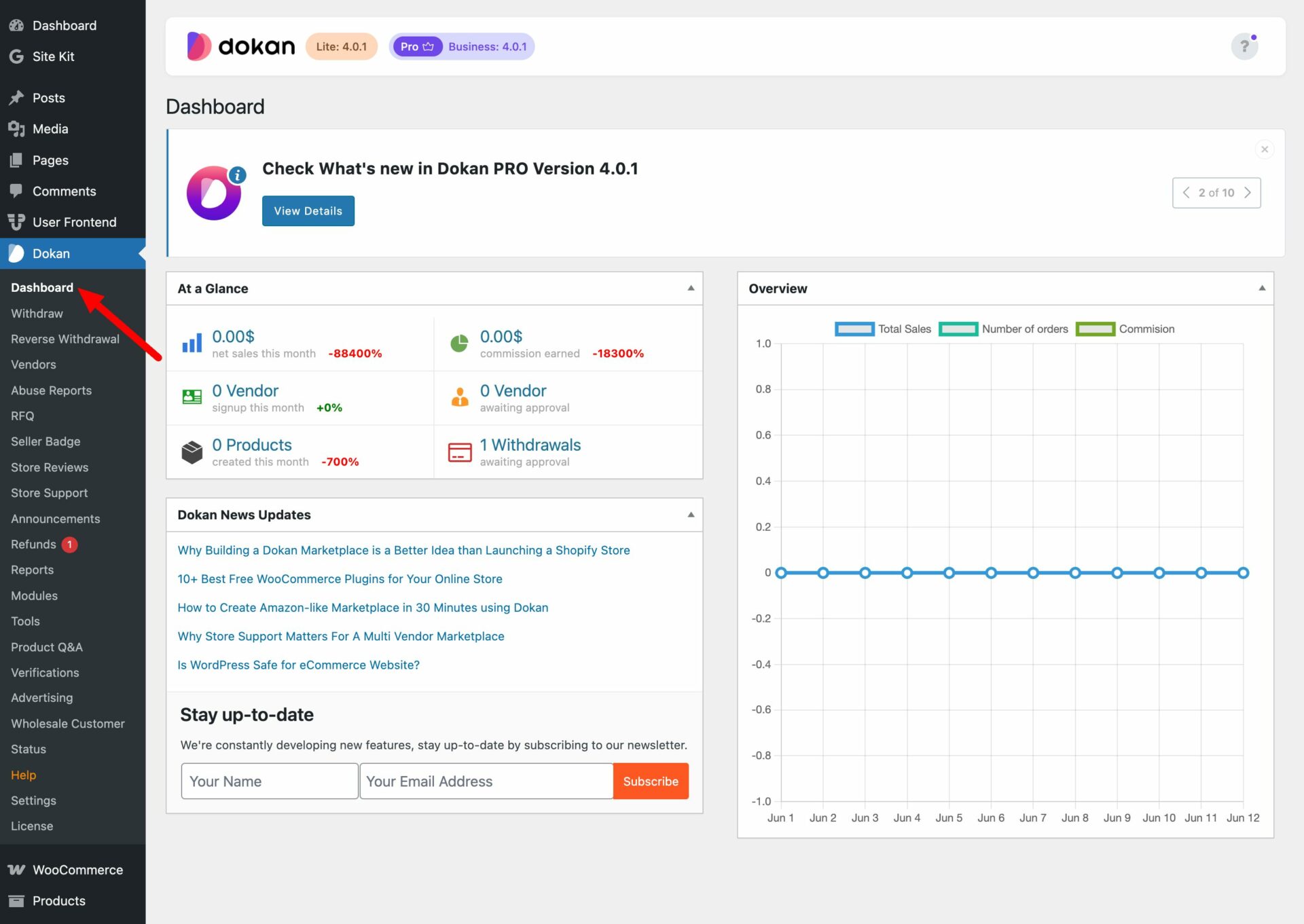Image resolution: width=1304 pixels, height=924 pixels.
Task: Open Product Q&A submenu item
Action: 47,647
